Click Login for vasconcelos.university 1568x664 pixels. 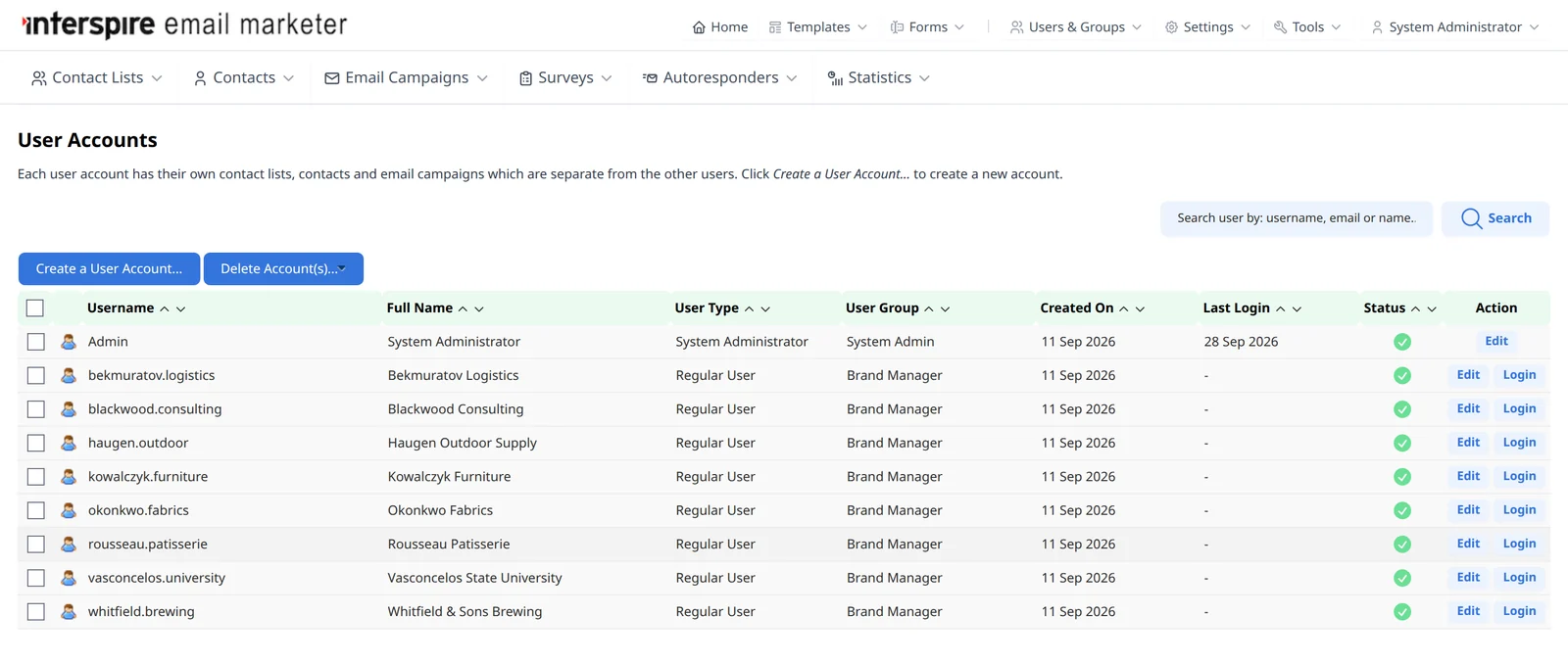point(1519,578)
